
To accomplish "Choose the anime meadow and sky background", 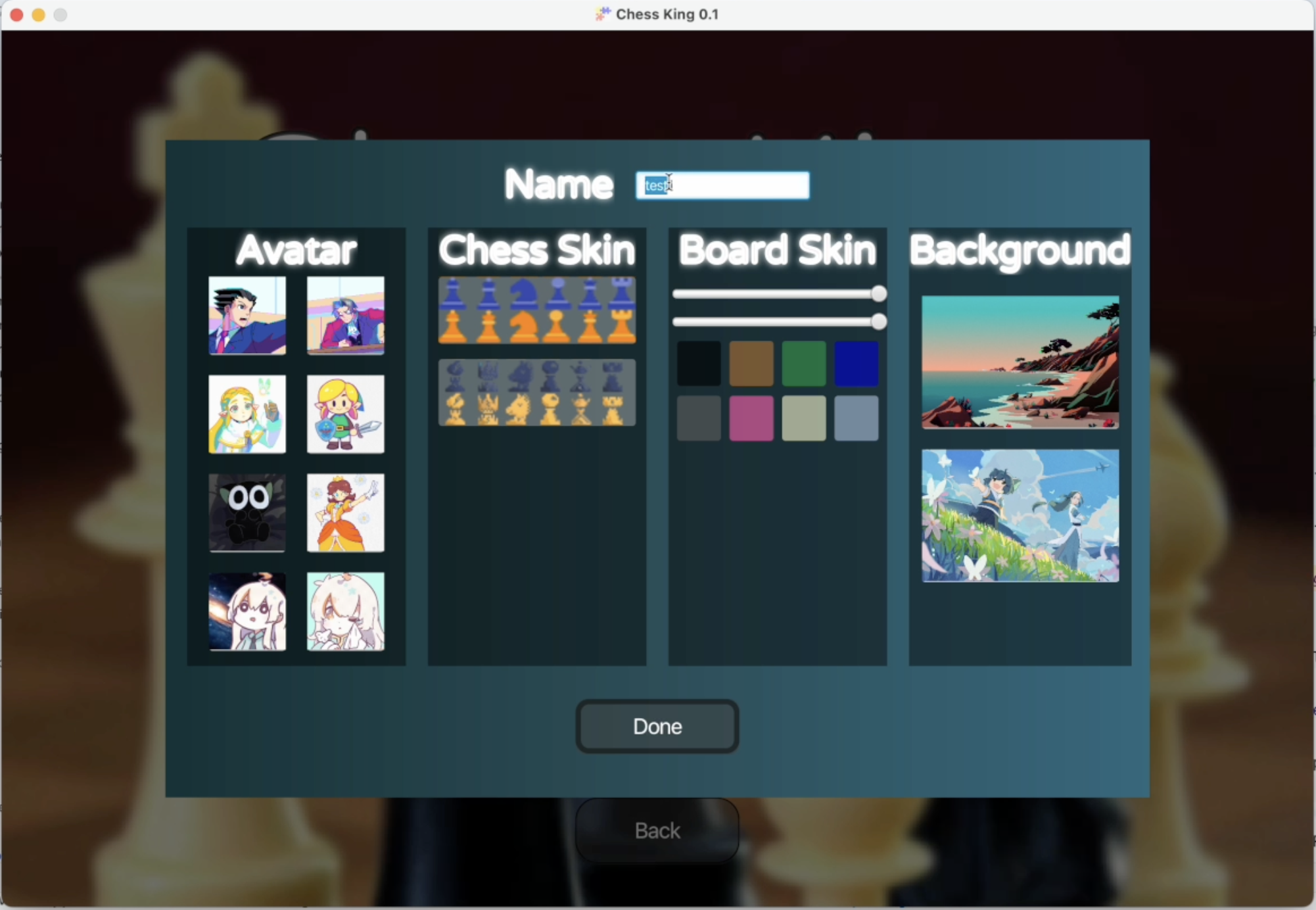I will tap(1020, 515).
